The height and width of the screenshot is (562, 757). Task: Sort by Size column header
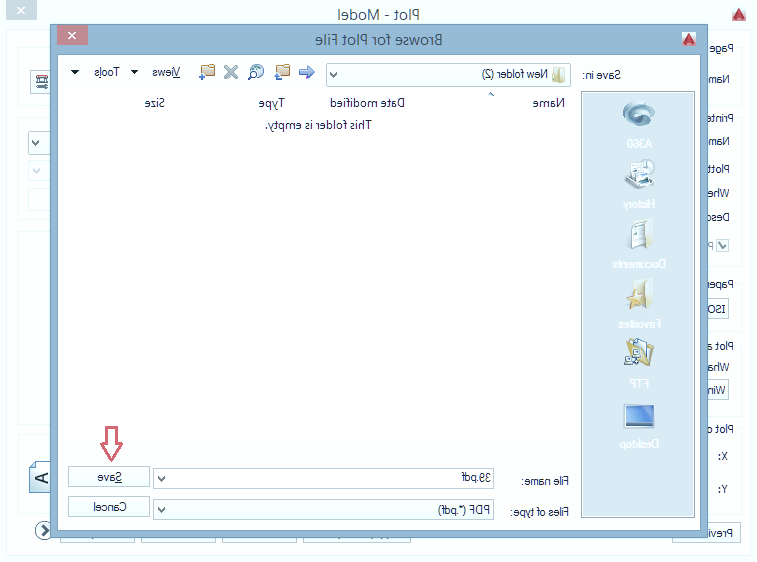(x=154, y=103)
